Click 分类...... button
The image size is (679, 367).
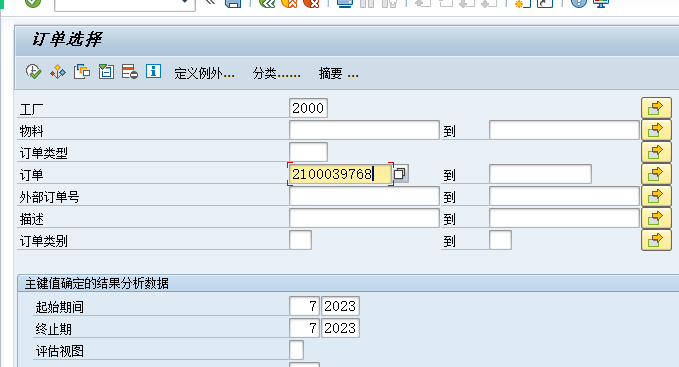[277, 73]
